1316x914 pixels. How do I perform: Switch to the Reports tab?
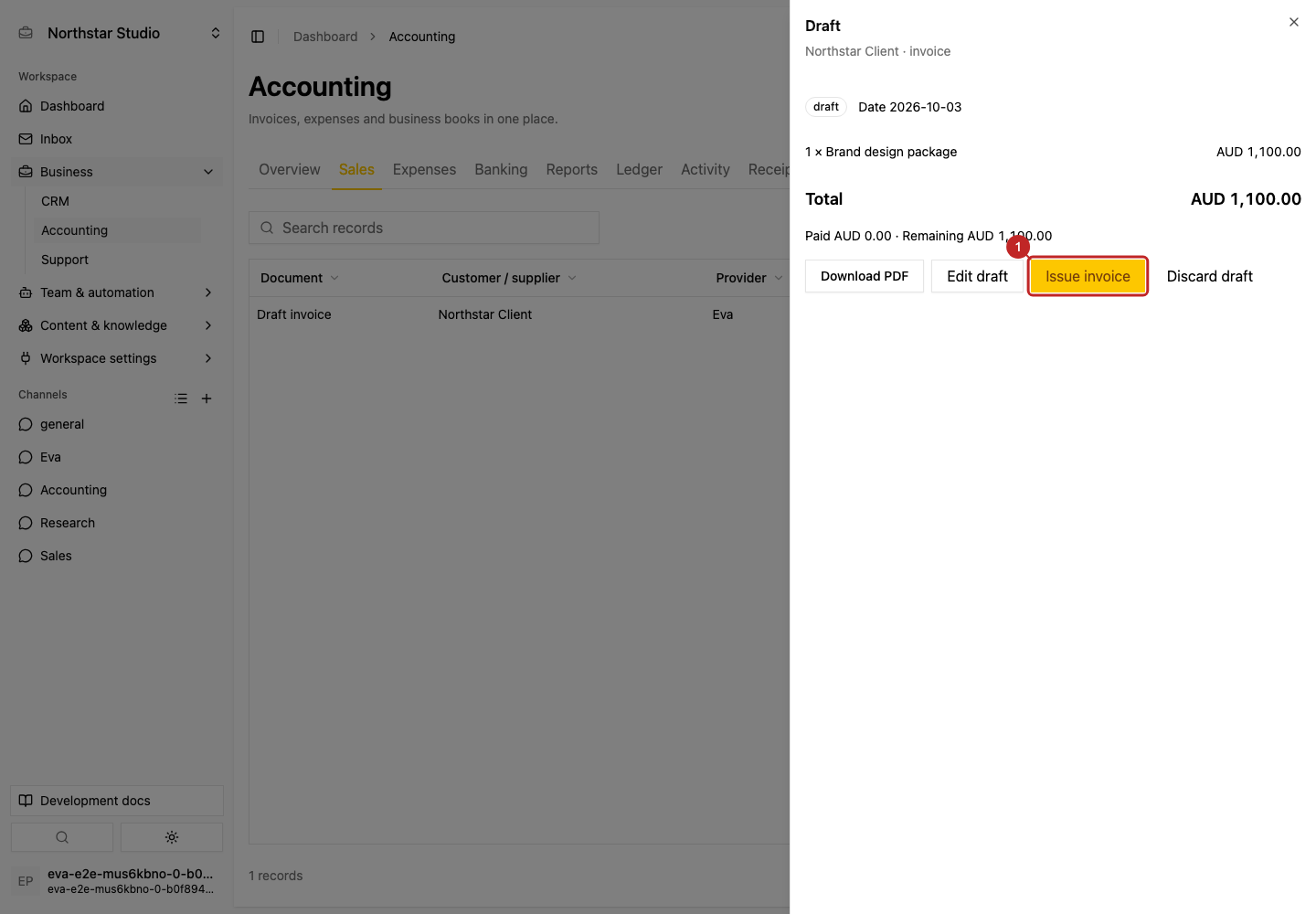[x=572, y=170]
